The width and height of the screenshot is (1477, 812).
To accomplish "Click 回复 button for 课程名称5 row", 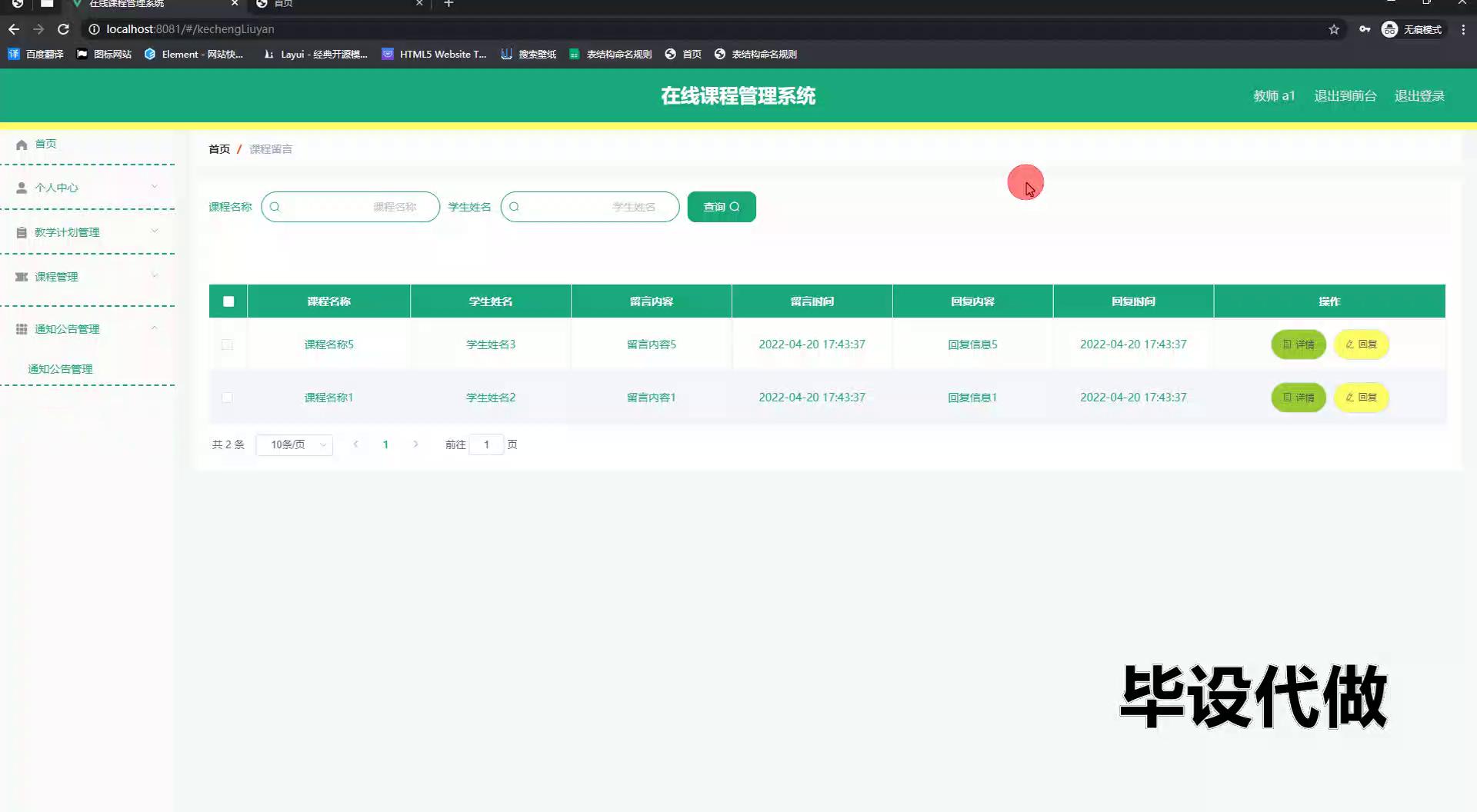I will tap(1361, 344).
